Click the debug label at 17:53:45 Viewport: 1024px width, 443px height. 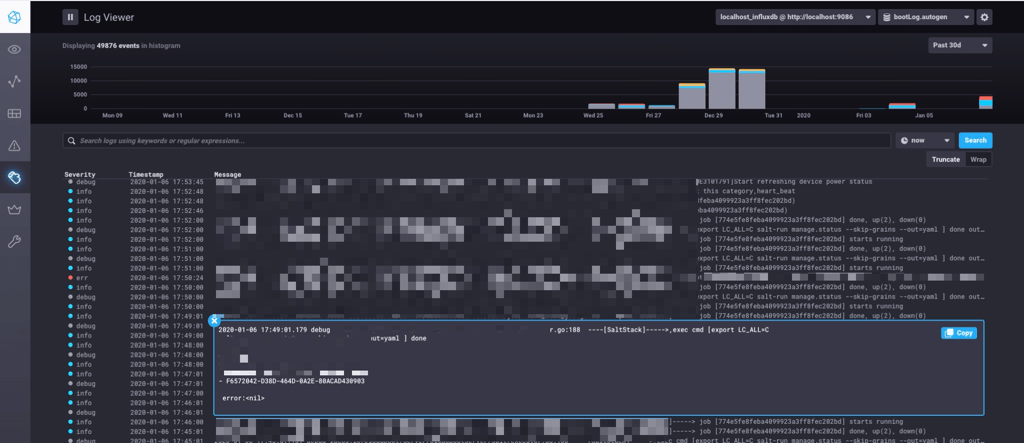pyautogui.click(x=86, y=182)
